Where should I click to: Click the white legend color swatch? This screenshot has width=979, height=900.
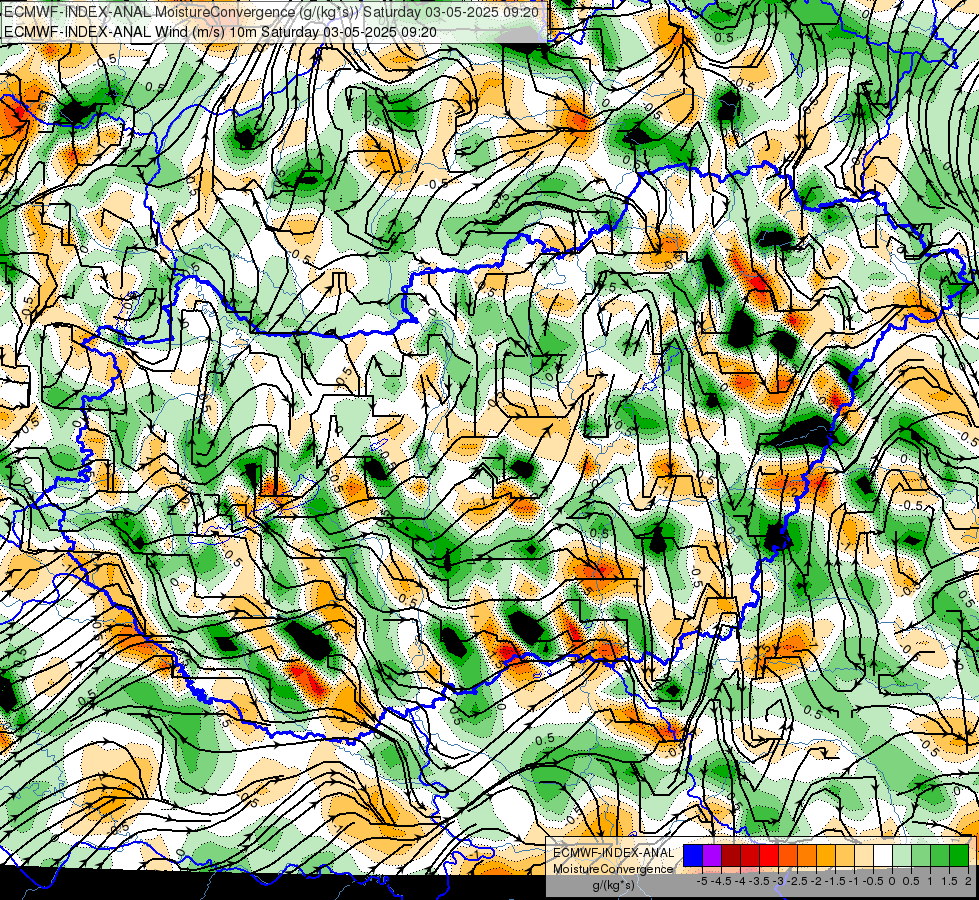[883, 855]
